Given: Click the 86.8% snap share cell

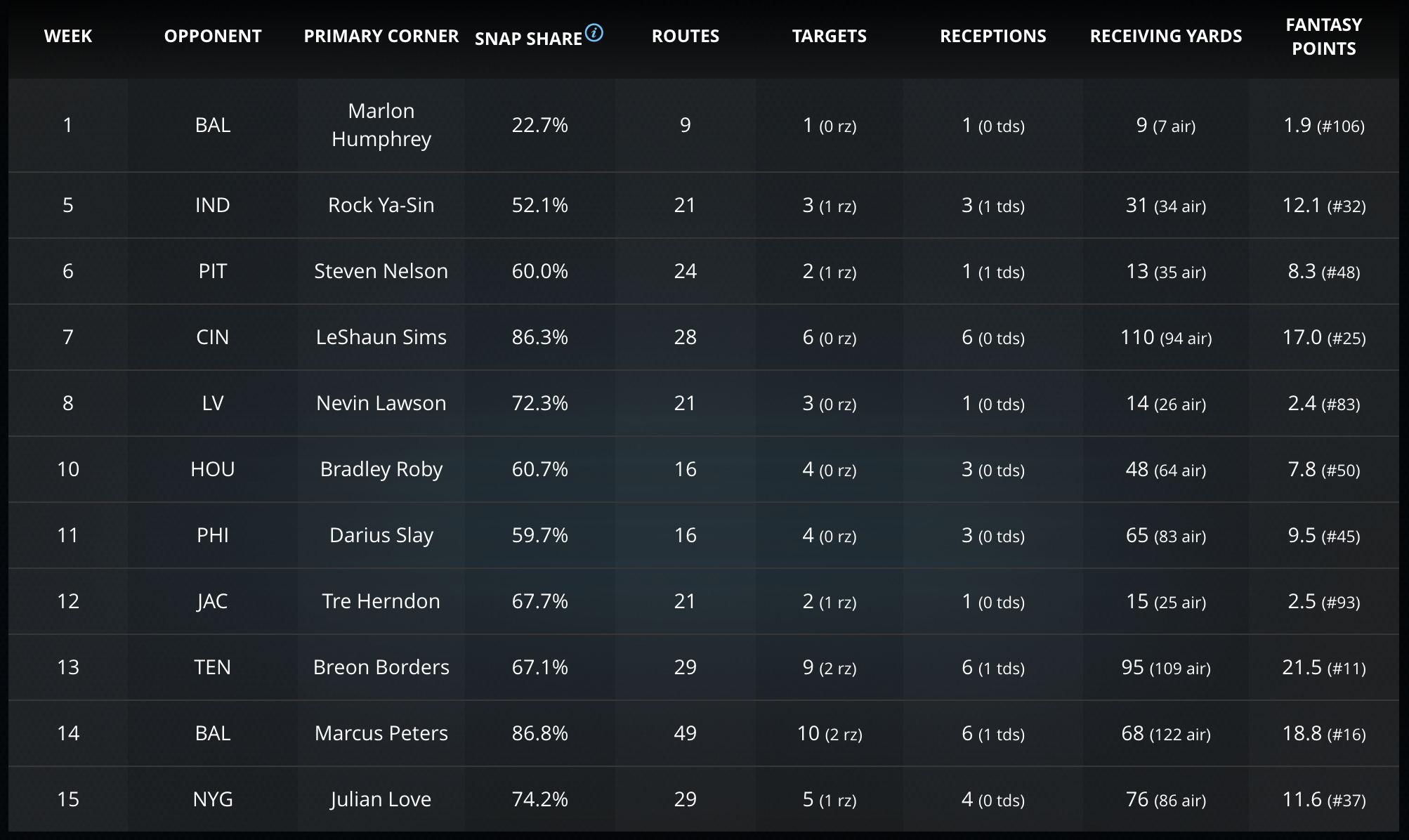Looking at the screenshot, I should 539,733.
